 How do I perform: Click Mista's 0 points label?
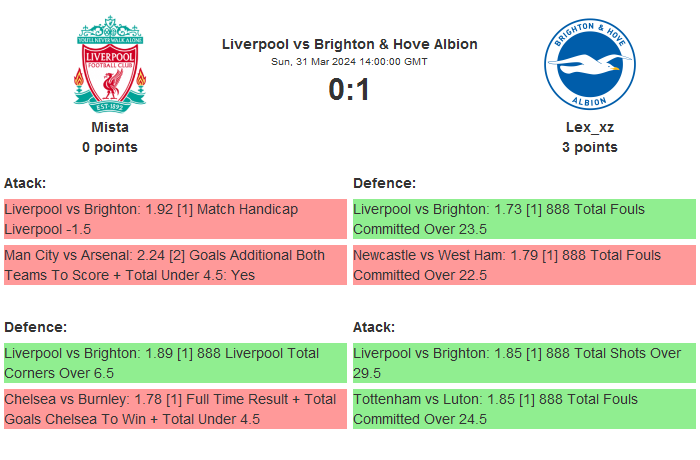click(110, 147)
